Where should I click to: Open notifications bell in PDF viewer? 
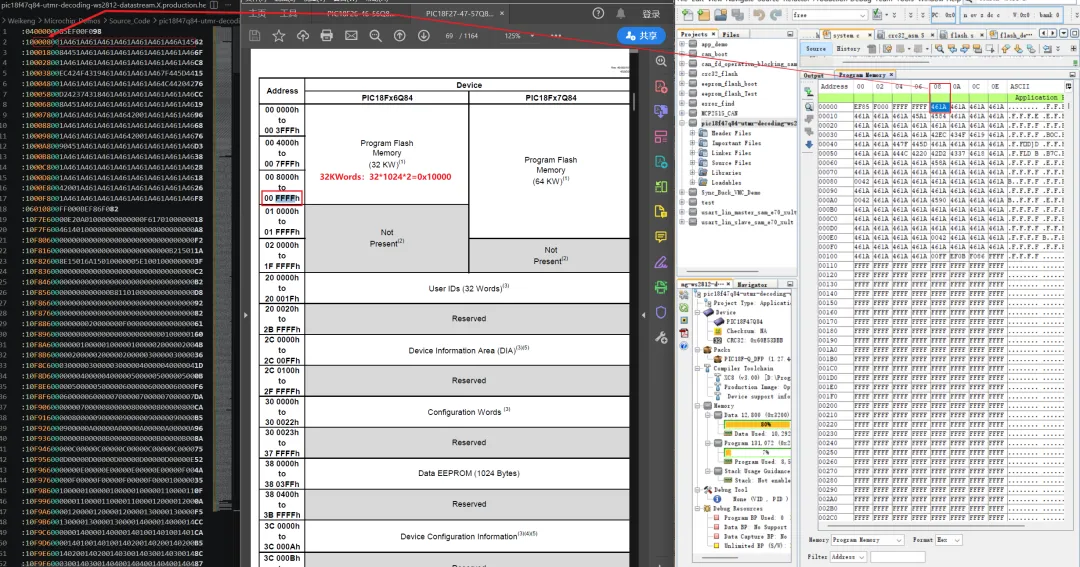click(621, 13)
